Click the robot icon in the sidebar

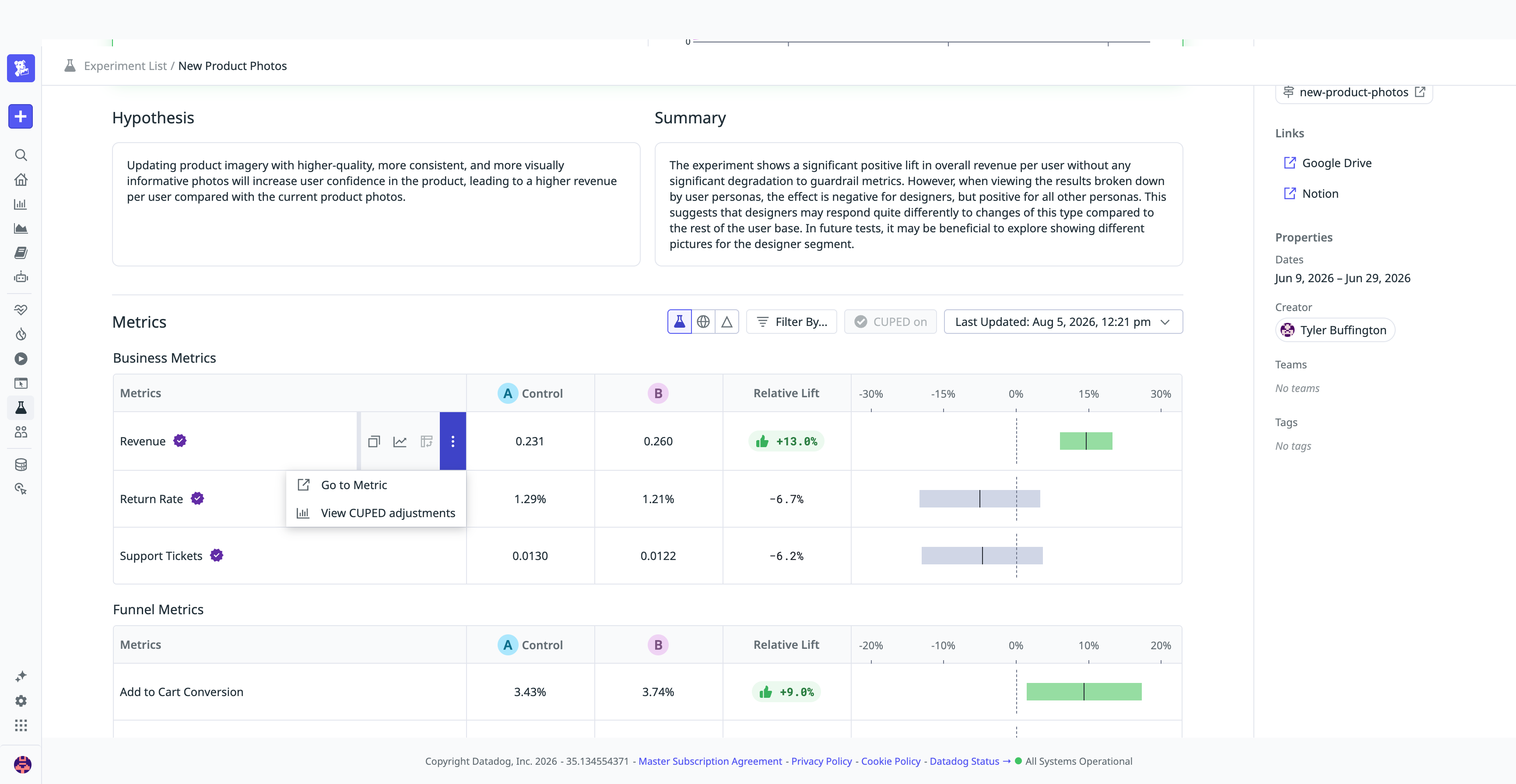pyautogui.click(x=21, y=277)
